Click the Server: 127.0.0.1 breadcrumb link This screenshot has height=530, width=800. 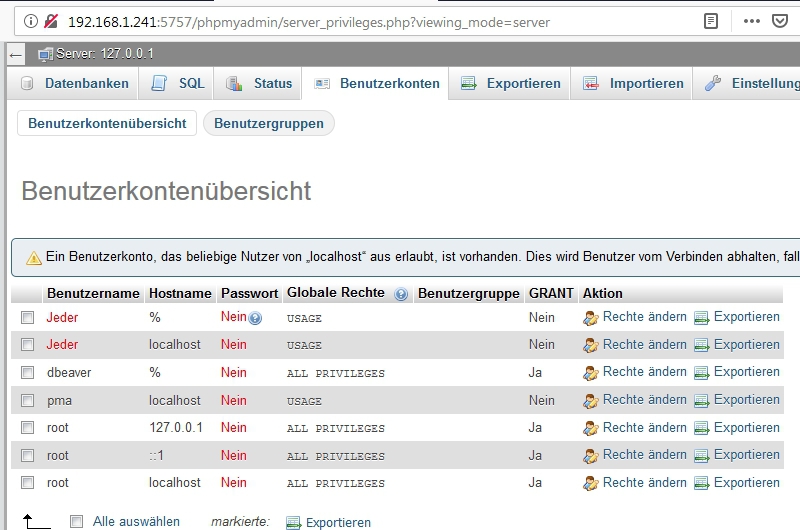(105, 54)
